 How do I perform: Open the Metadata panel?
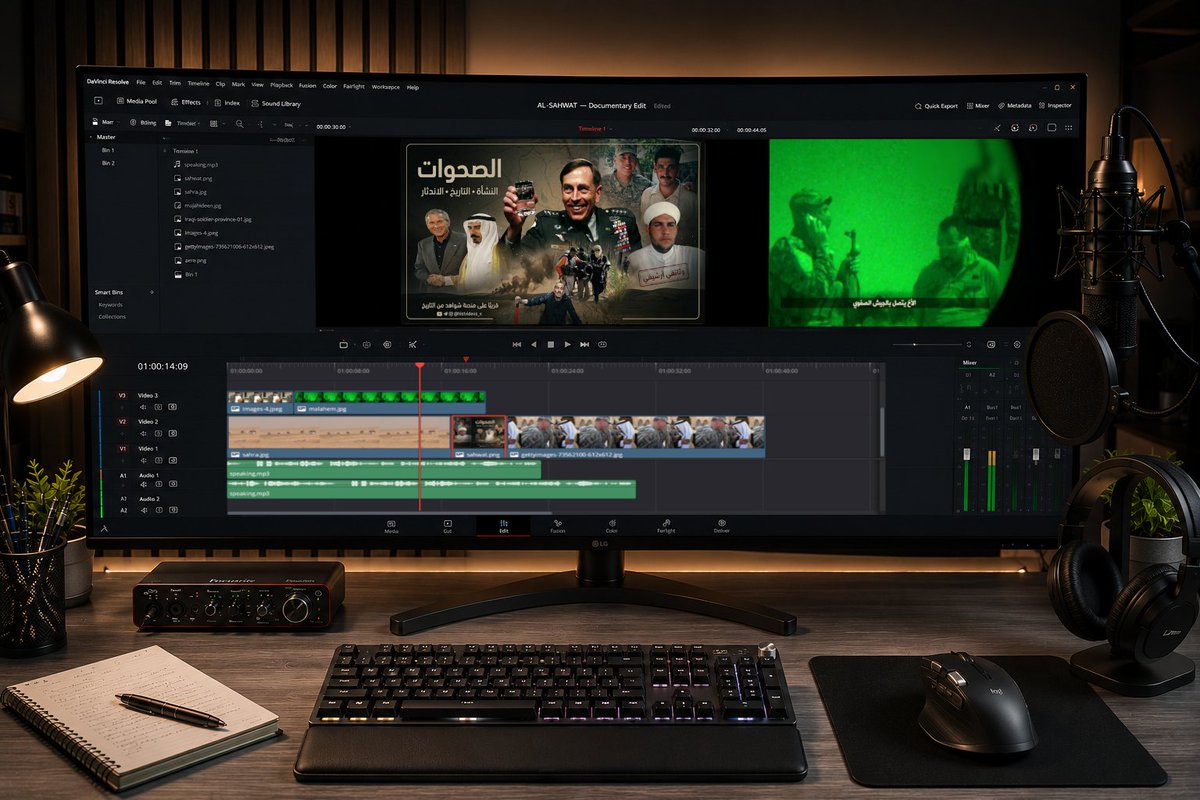tap(1014, 106)
